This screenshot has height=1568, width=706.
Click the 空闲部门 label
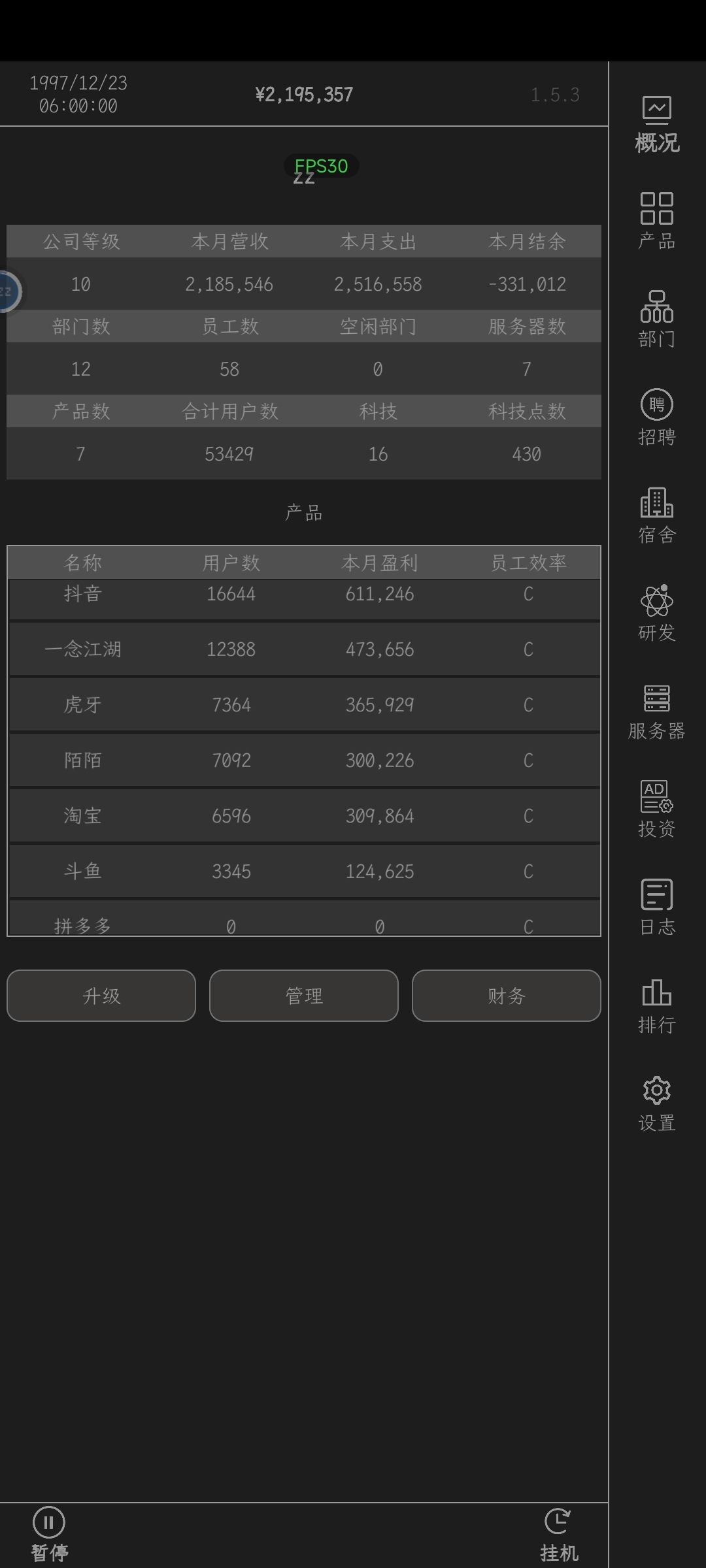click(x=378, y=326)
